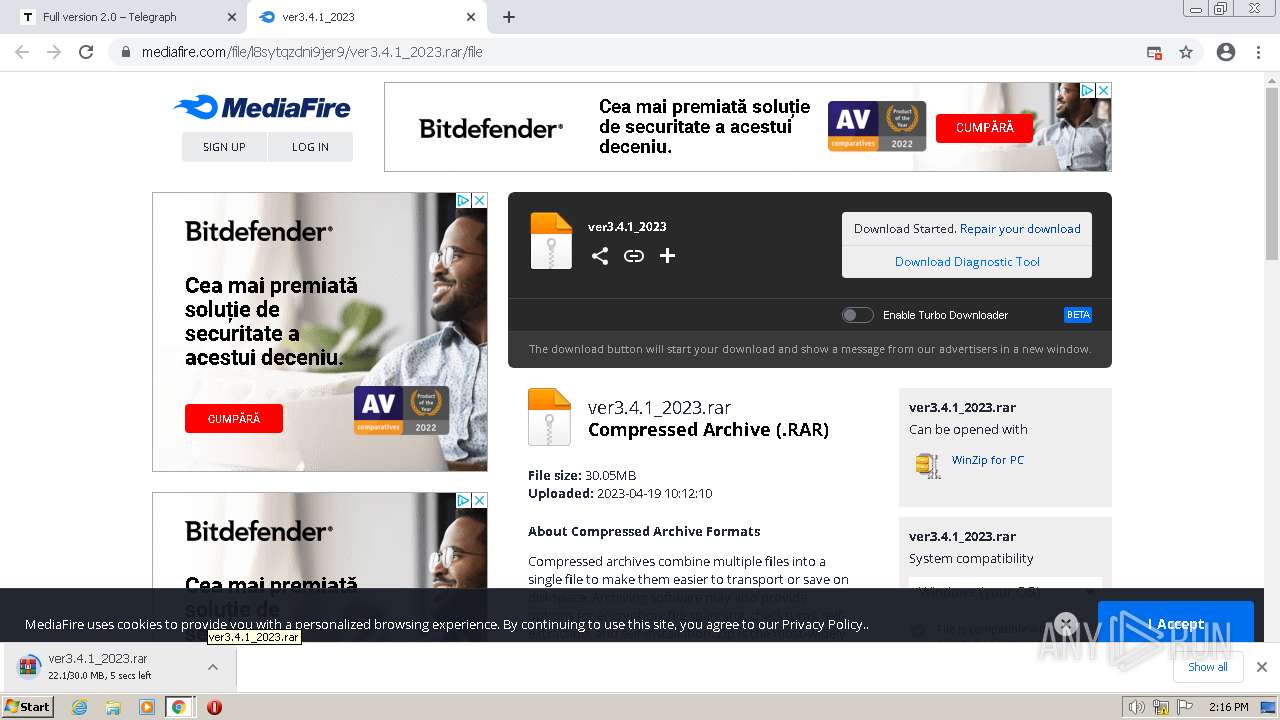The image size is (1280, 720).
Task: Click popup blocked icon in address bar
Action: 1154,52
